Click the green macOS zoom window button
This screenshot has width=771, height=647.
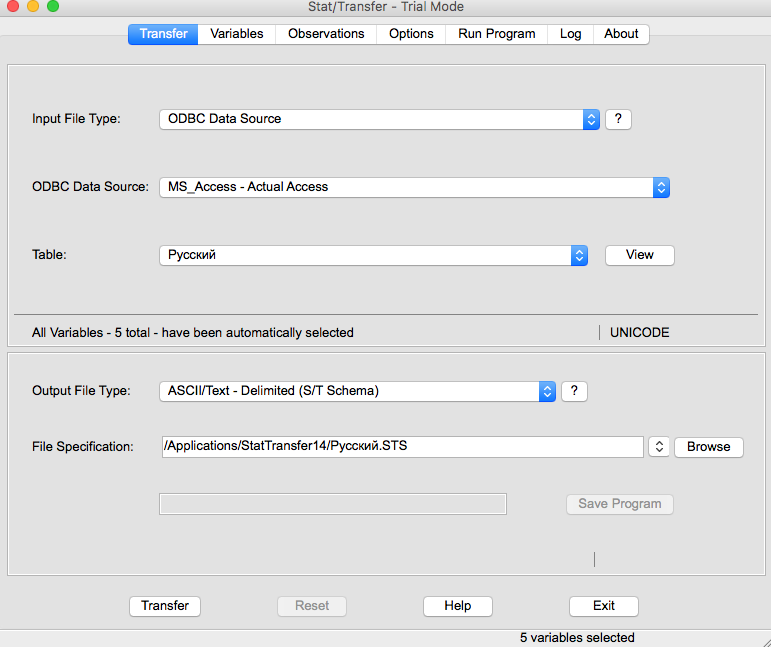click(x=53, y=7)
